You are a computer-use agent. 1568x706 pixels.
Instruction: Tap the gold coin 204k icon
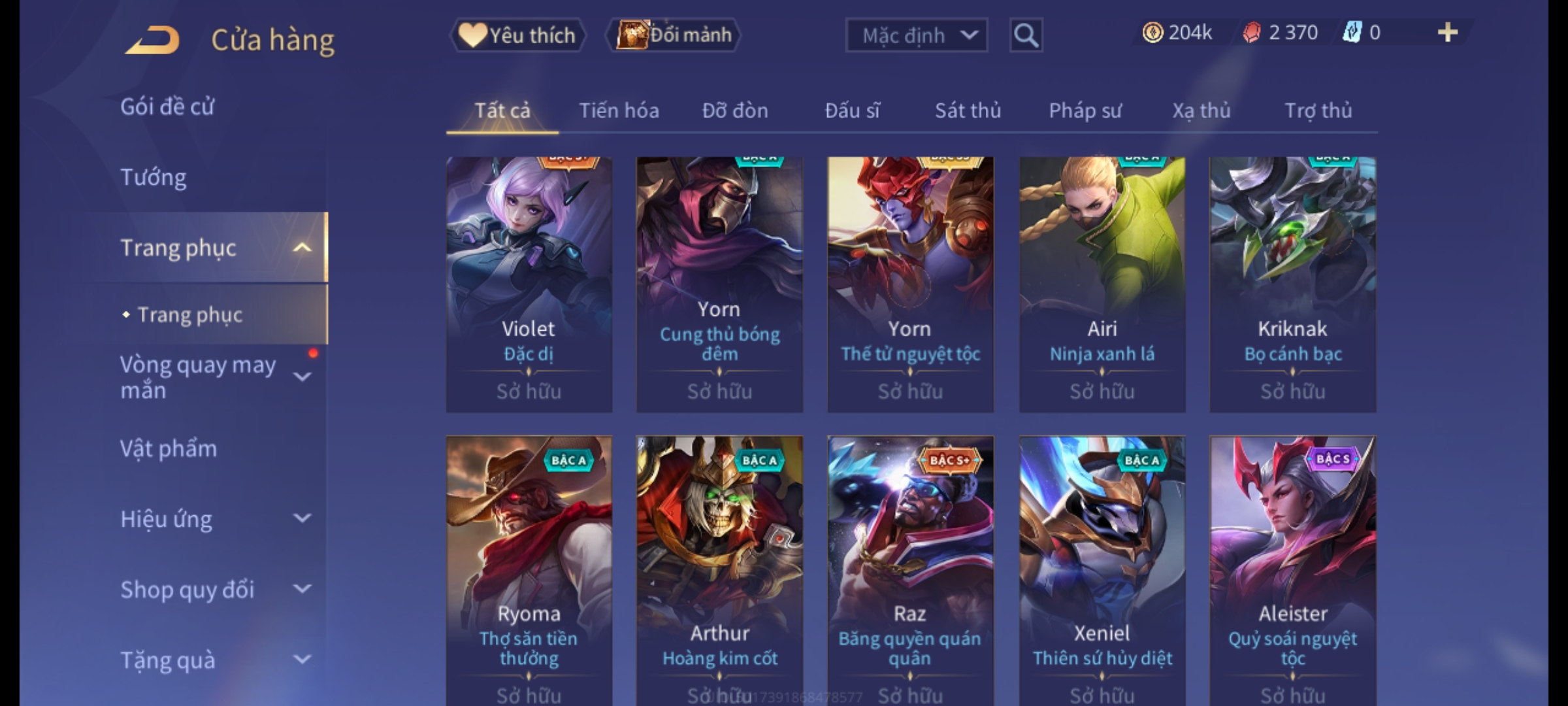point(1152,33)
